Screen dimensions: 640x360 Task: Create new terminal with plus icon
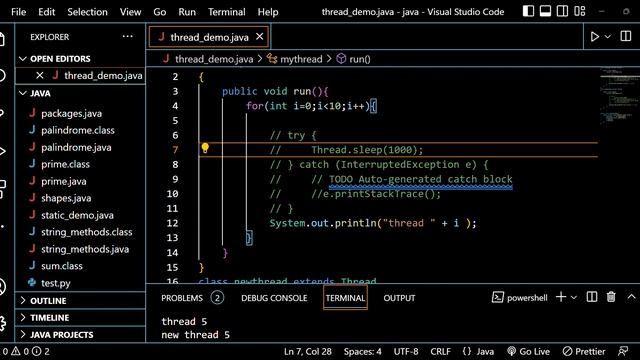(561, 297)
